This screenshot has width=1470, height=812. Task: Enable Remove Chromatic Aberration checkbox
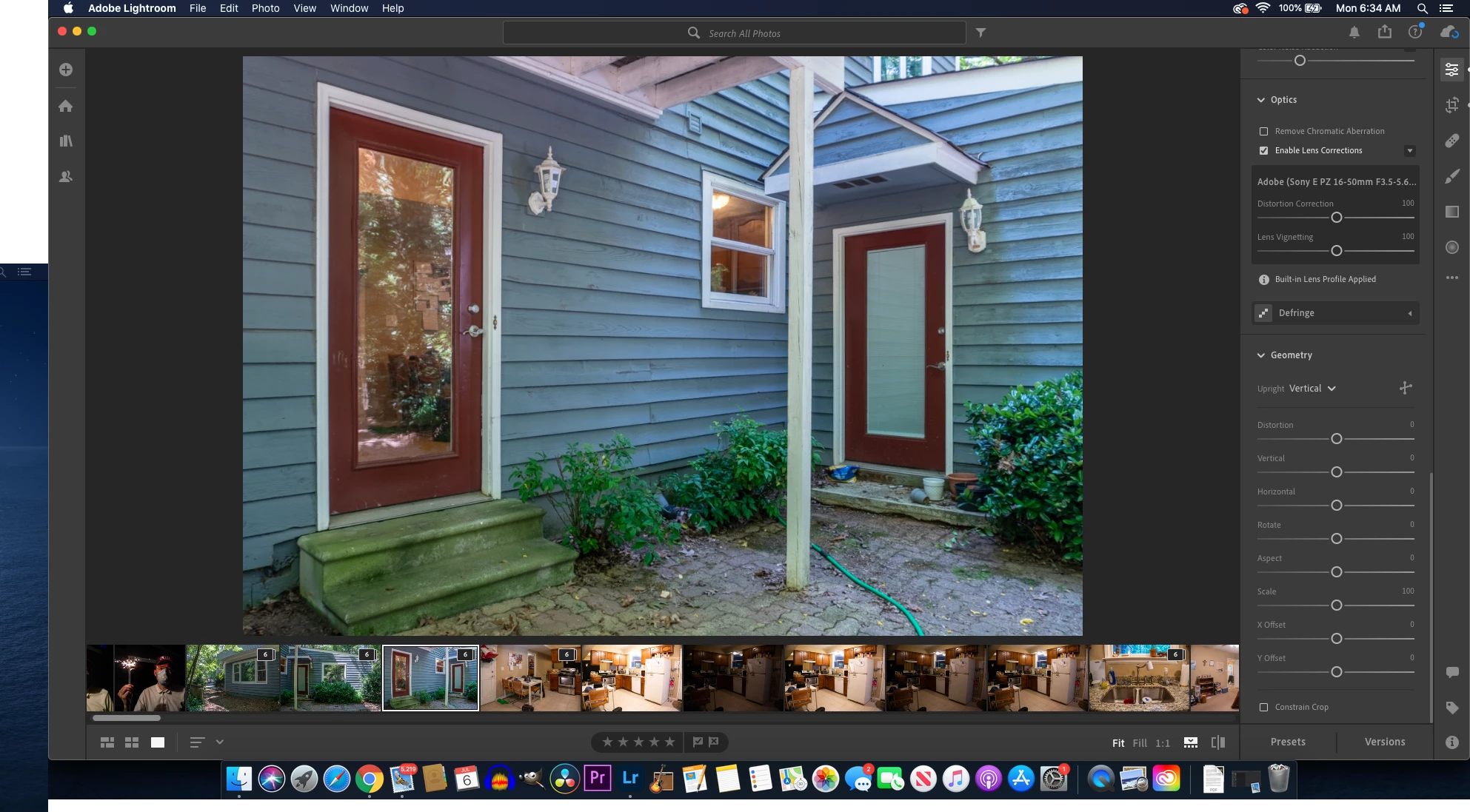[1263, 132]
